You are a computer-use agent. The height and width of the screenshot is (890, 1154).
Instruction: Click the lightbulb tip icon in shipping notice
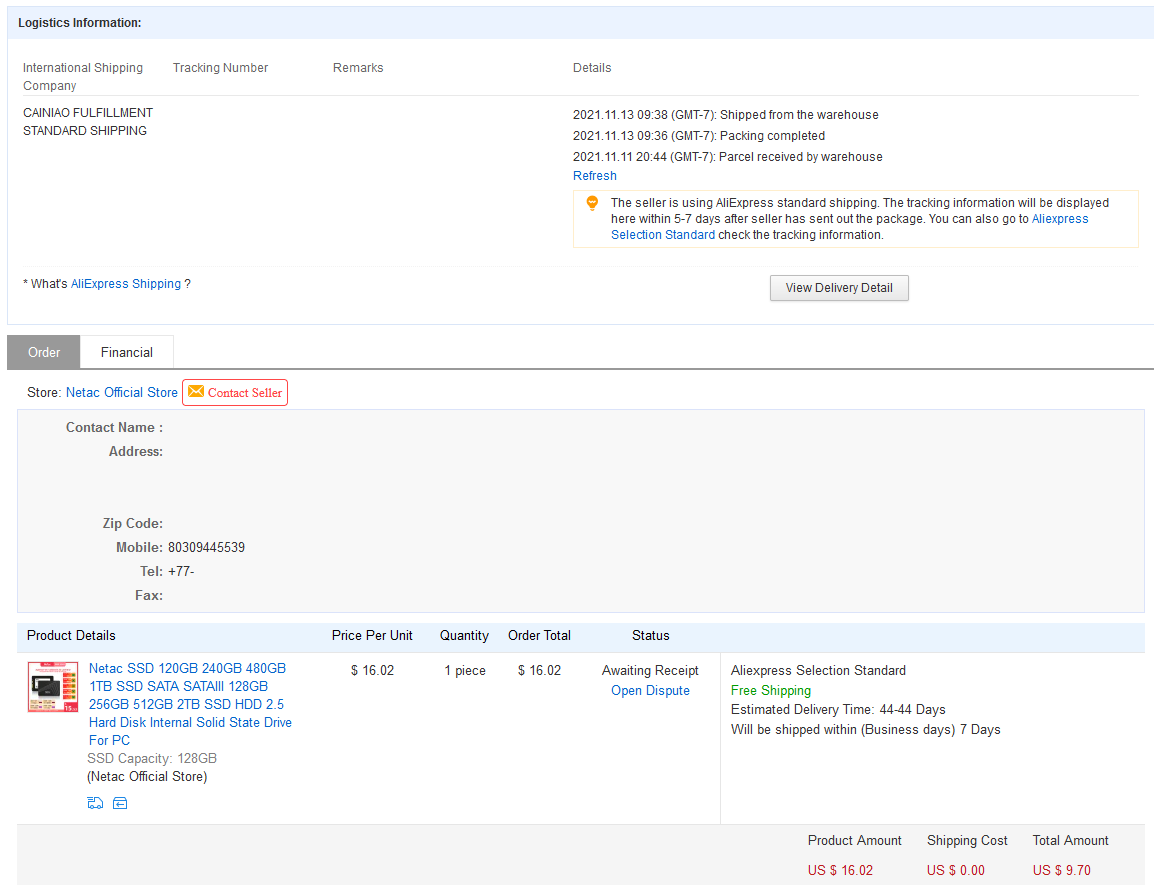pos(592,203)
